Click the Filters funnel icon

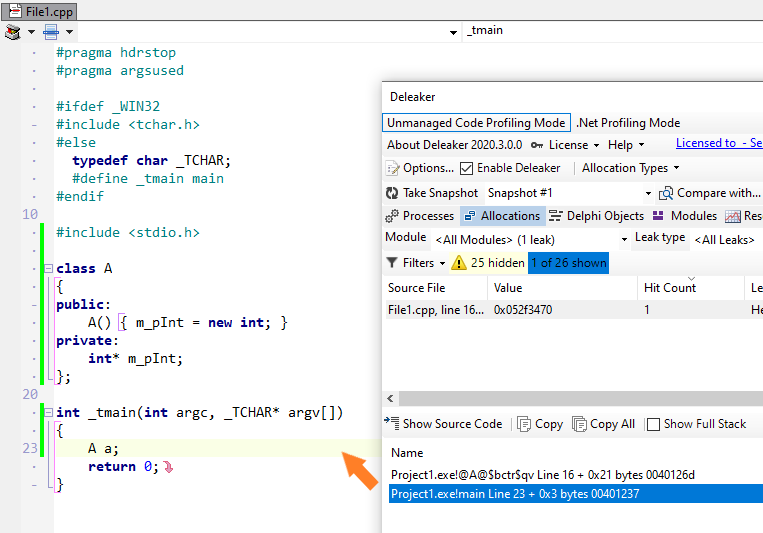392,263
